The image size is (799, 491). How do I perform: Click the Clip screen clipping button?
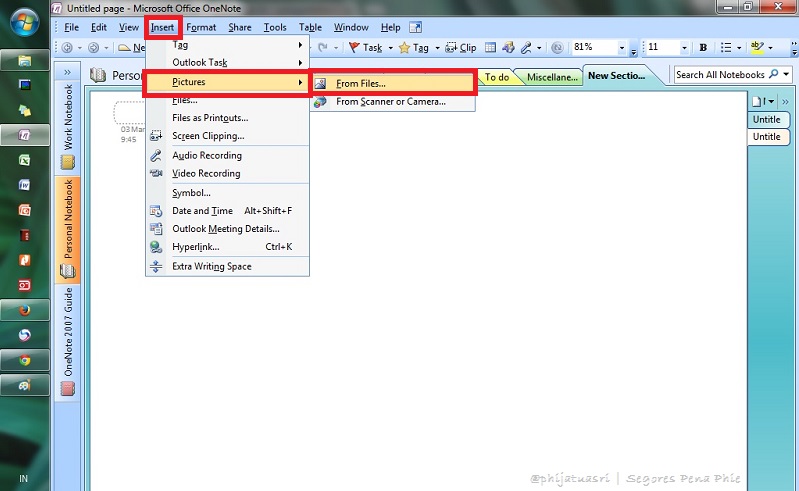pos(461,47)
